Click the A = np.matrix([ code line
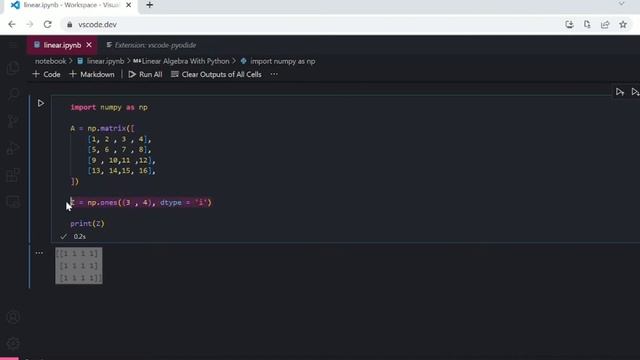Viewport: 640px width, 360px height. pyautogui.click(x=102, y=129)
